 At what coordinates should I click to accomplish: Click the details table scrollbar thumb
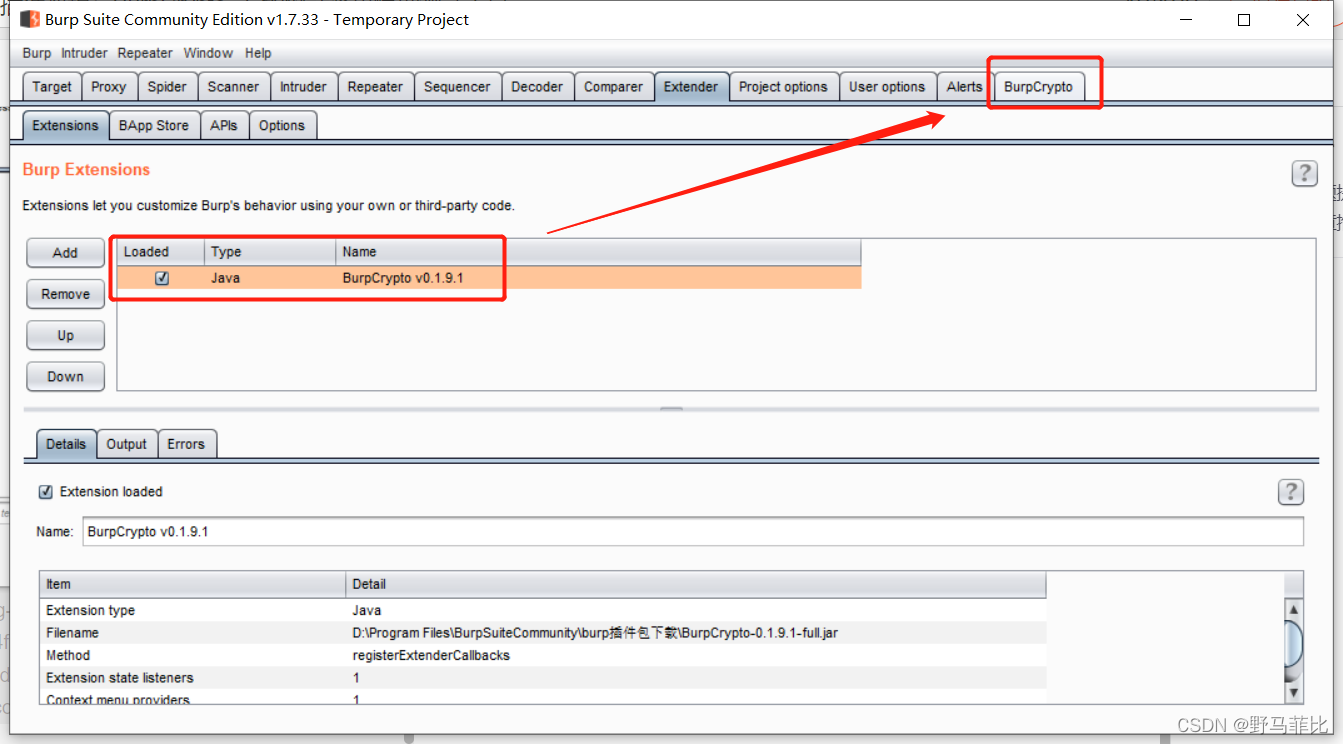[1293, 642]
